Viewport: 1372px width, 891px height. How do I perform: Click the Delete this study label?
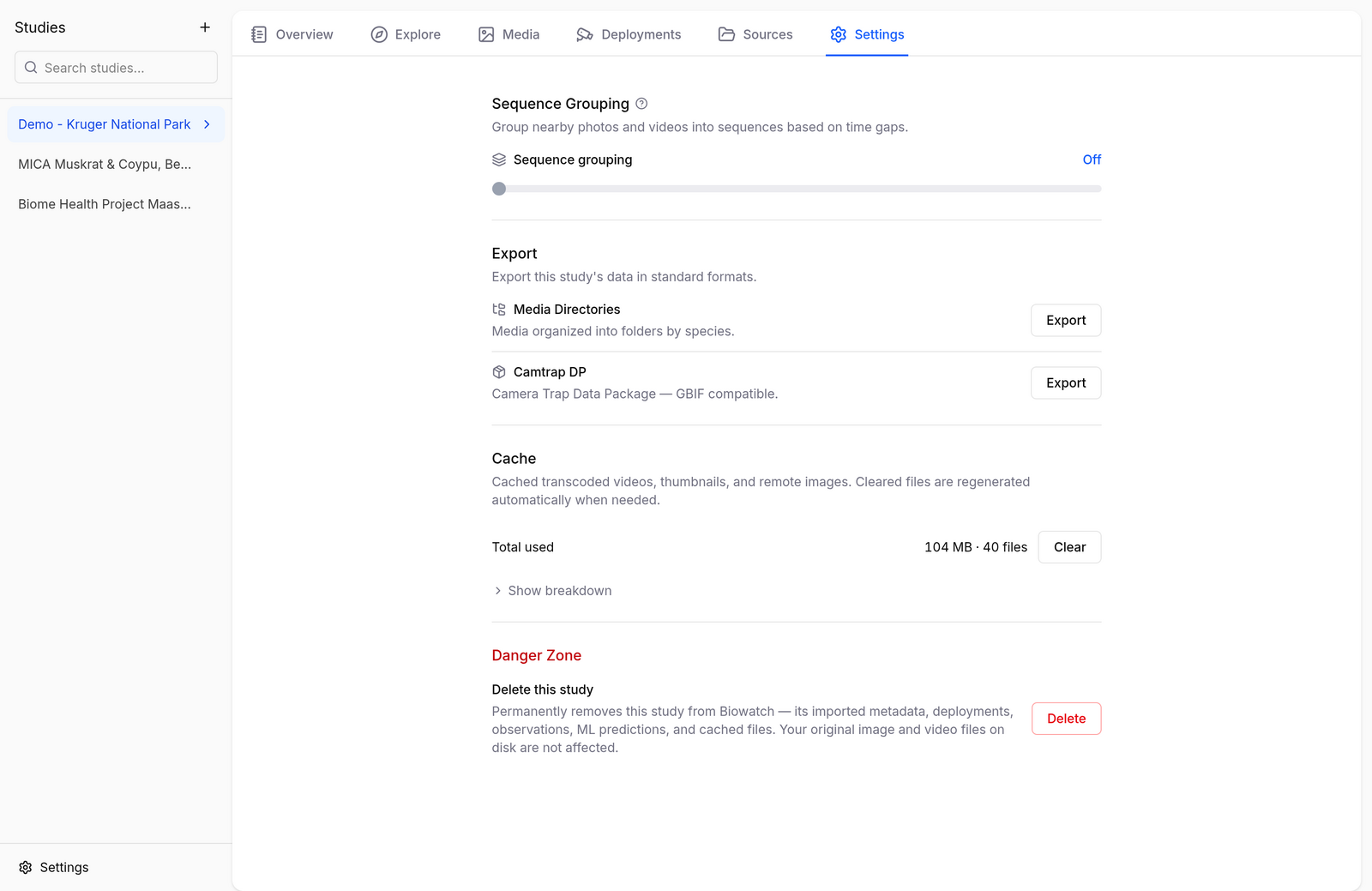click(543, 689)
